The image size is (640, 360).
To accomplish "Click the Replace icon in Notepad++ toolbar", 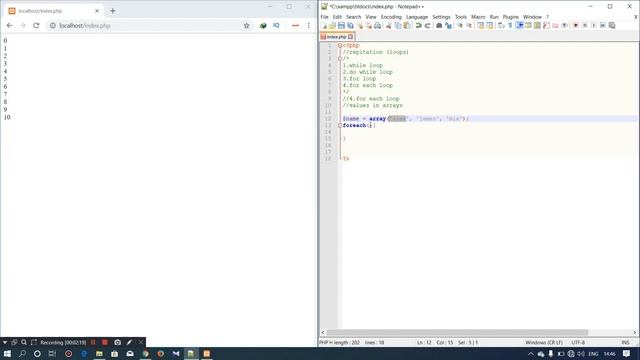I will pos(449,26).
